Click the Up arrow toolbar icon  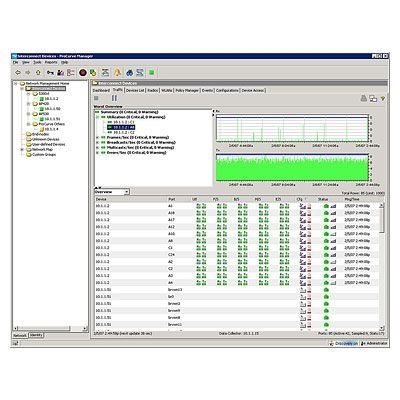(x=38, y=72)
